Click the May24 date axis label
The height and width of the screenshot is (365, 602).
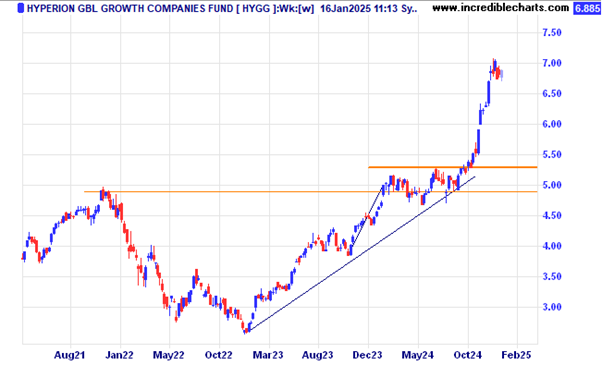418,355
